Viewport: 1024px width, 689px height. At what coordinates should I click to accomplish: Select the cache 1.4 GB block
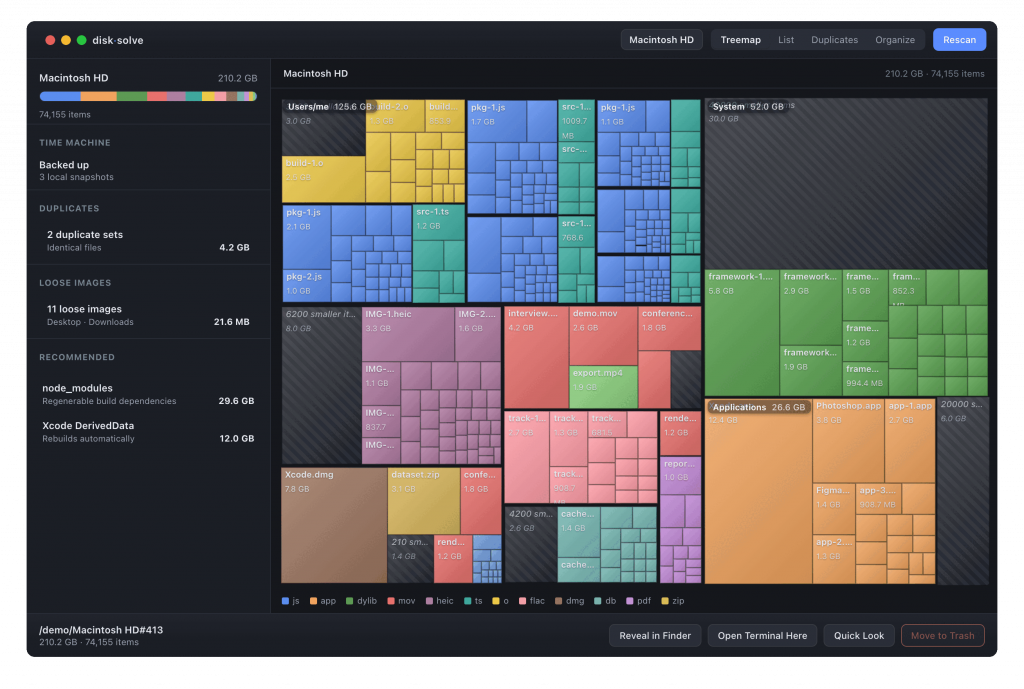click(579, 532)
